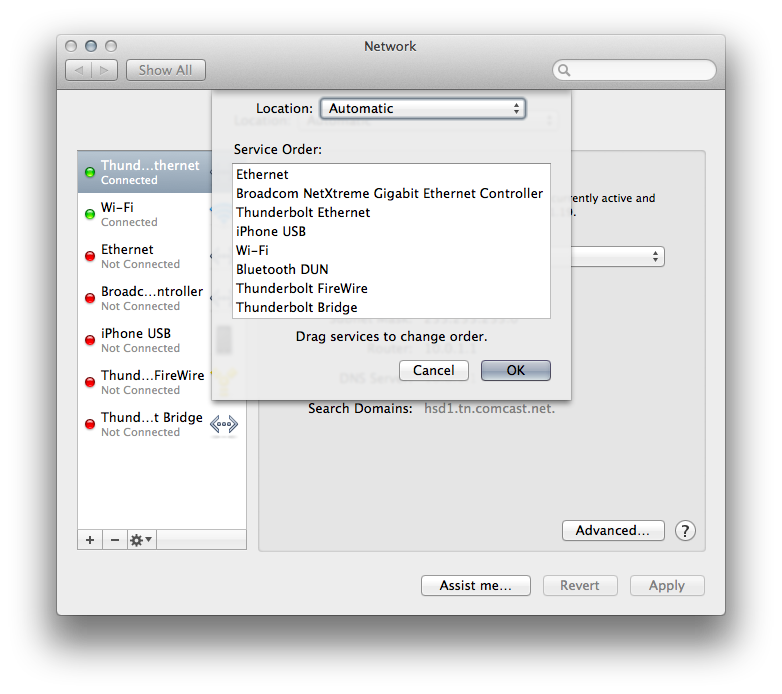Click the add service plus button
The height and width of the screenshot is (694, 782).
click(x=90, y=540)
